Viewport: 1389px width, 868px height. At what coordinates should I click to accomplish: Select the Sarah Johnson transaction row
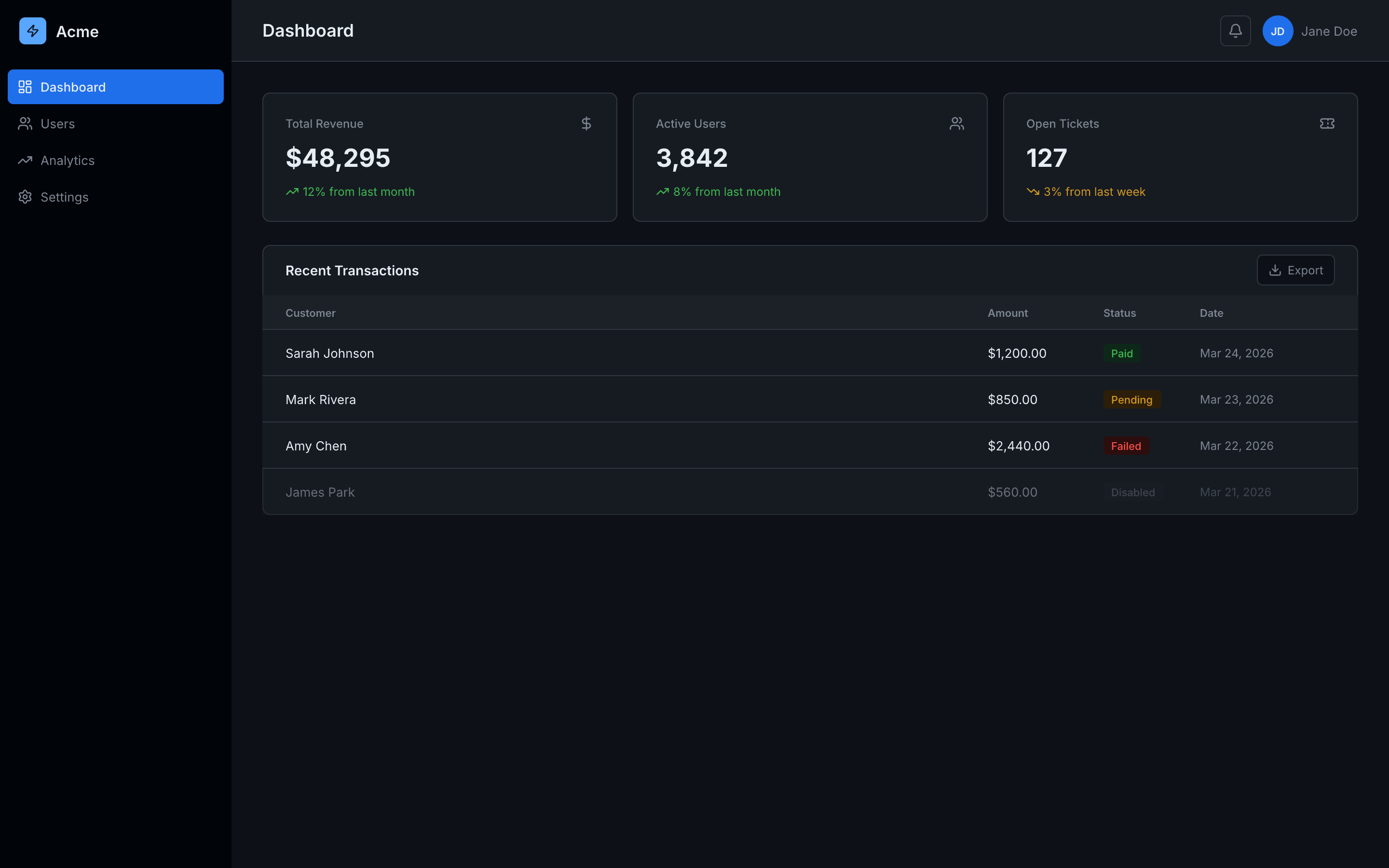[810, 353]
